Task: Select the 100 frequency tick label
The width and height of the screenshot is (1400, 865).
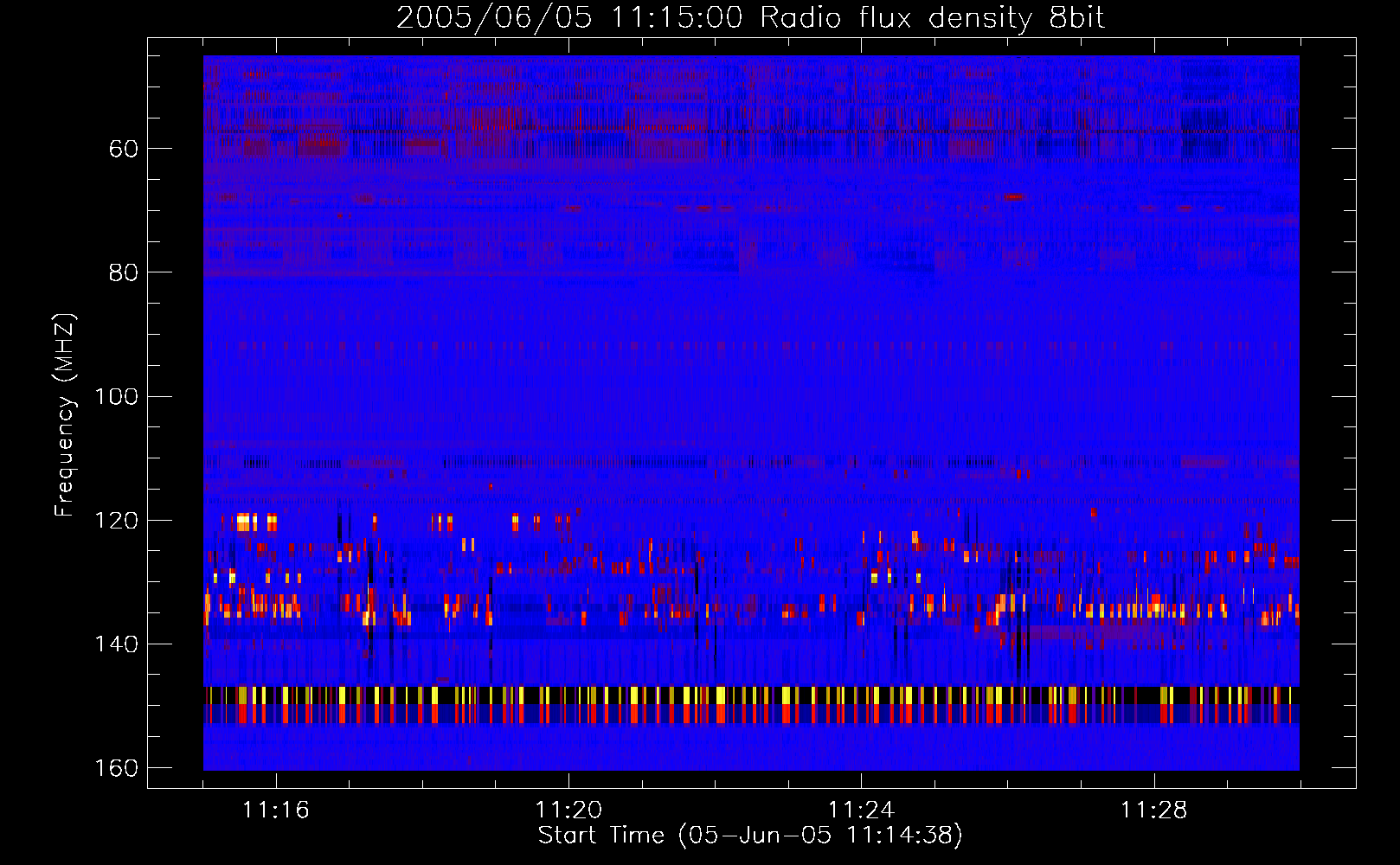Action: [116, 396]
